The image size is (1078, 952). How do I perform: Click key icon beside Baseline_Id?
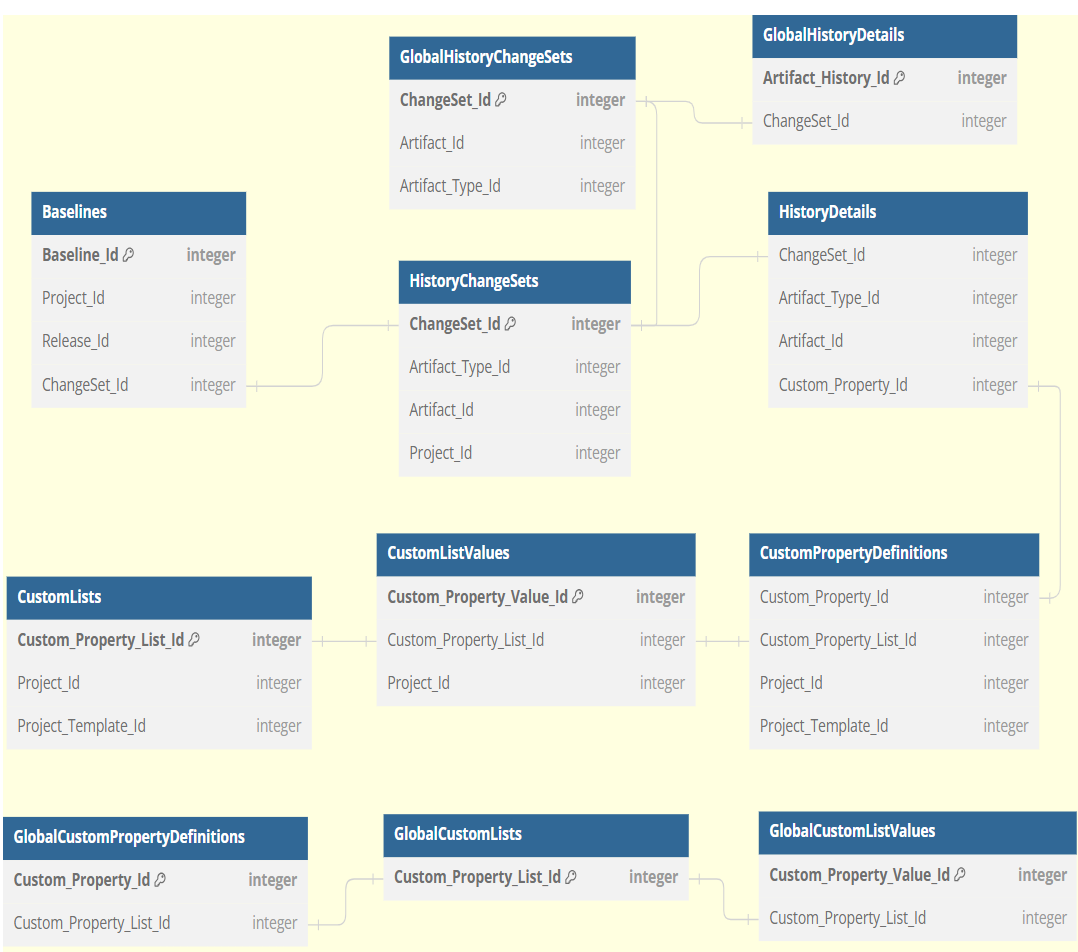(128, 255)
